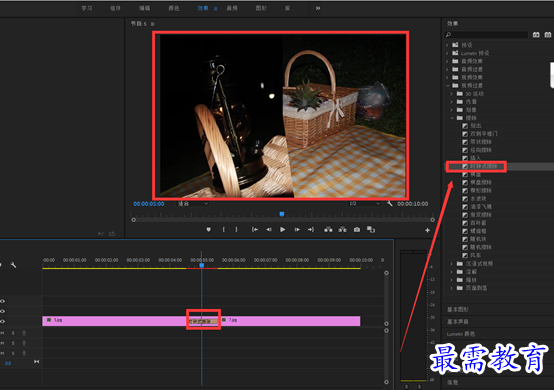Screen dimensions: 554x390
Task: Step forward one frame
Action: pyautogui.click(x=297, y=230)
